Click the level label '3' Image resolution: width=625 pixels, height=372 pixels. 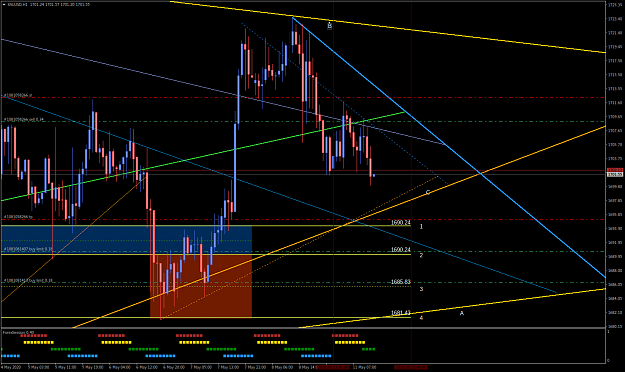point(421,289)
